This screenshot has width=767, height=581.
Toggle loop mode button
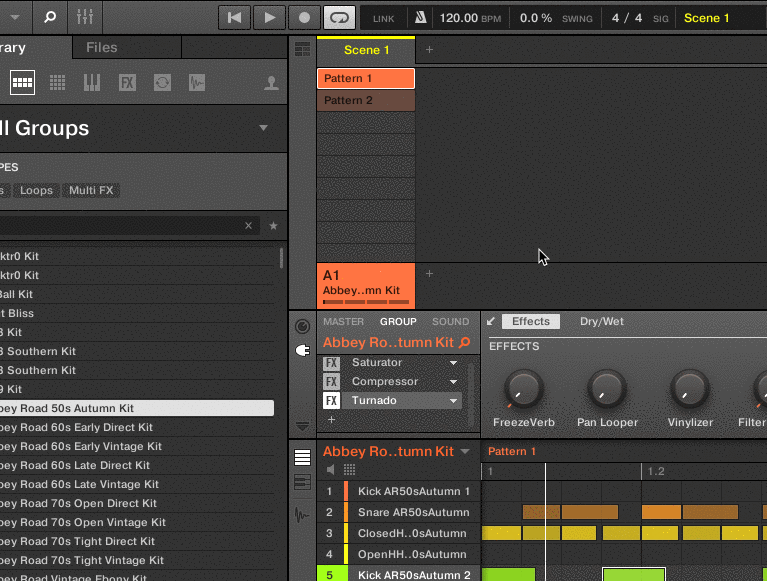(x=339, y=18)
